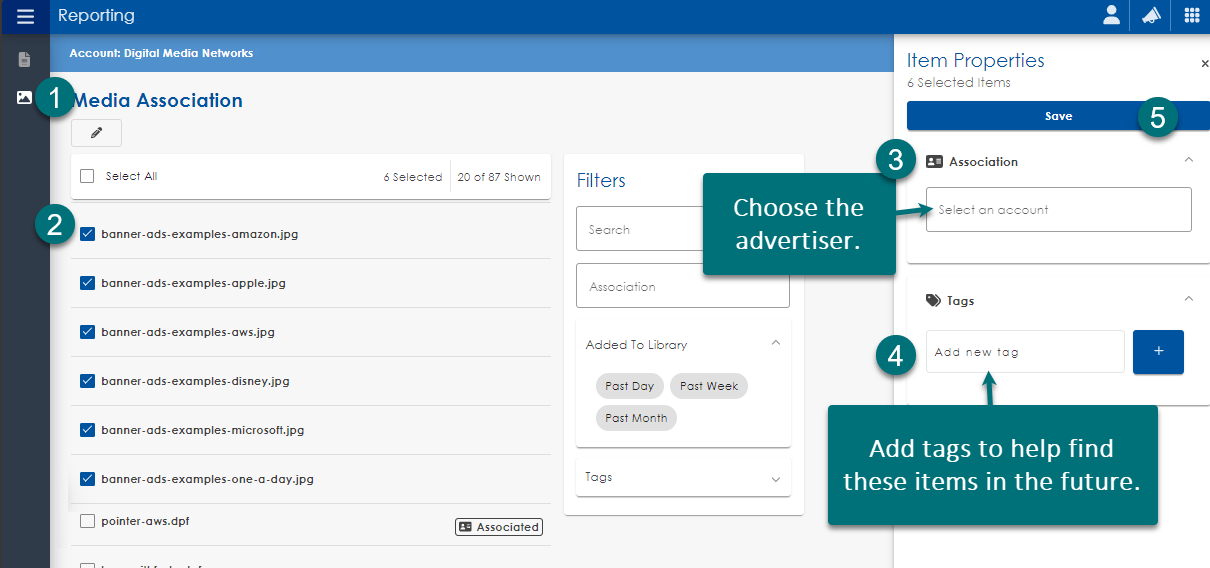Toggle the Select All checkbox
The width and height of the screenshot is (1210, 568).
coord(87,176)
